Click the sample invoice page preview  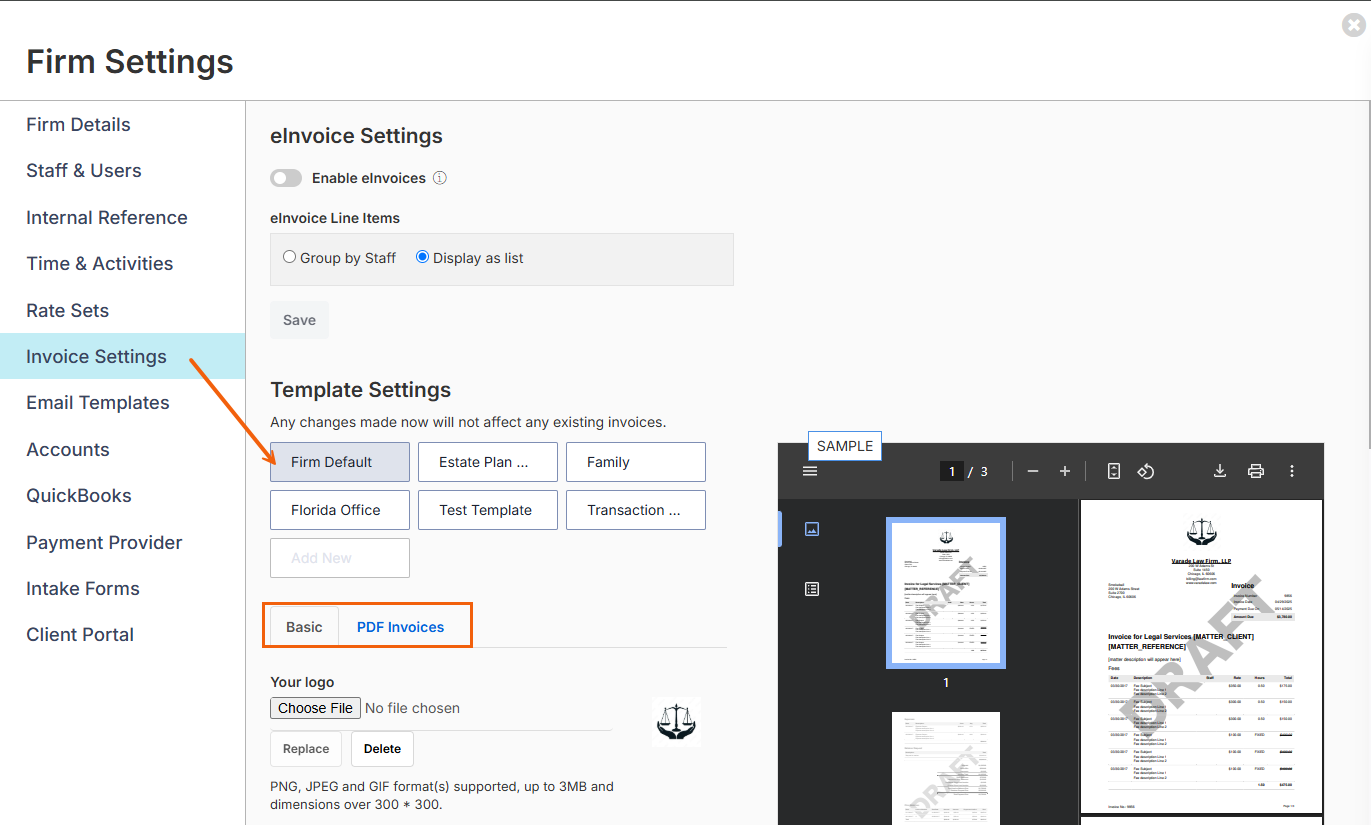(1202, 657)
